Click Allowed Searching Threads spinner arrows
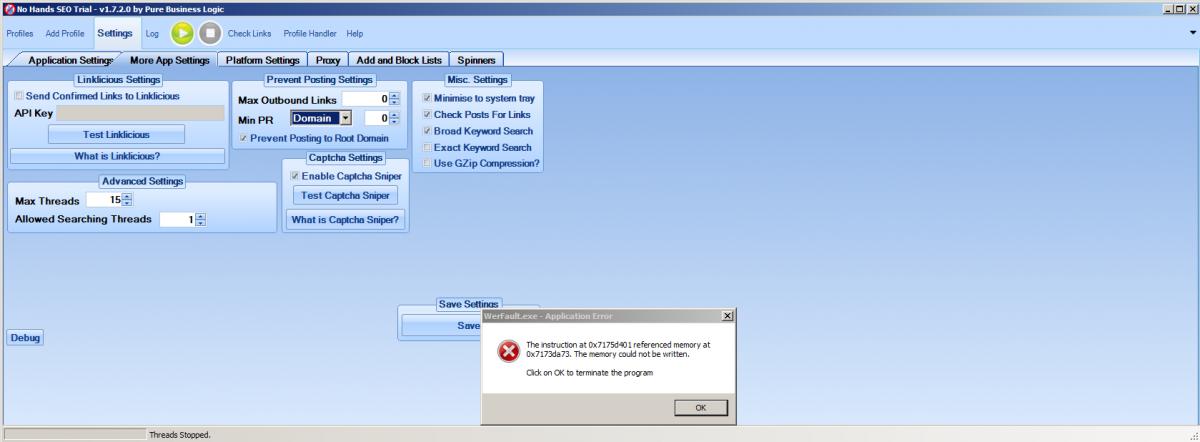 click(200, 219)
